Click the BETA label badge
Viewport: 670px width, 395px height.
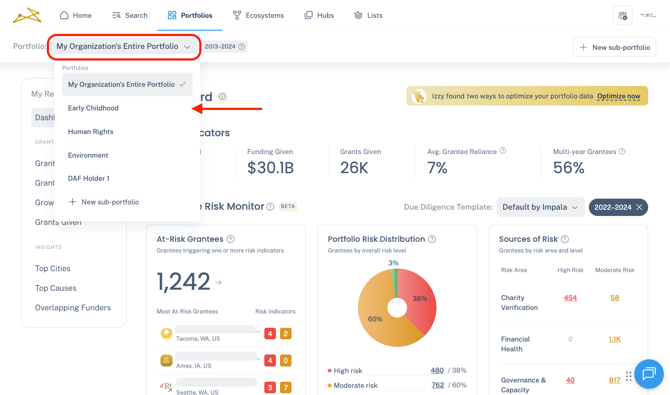288,206
